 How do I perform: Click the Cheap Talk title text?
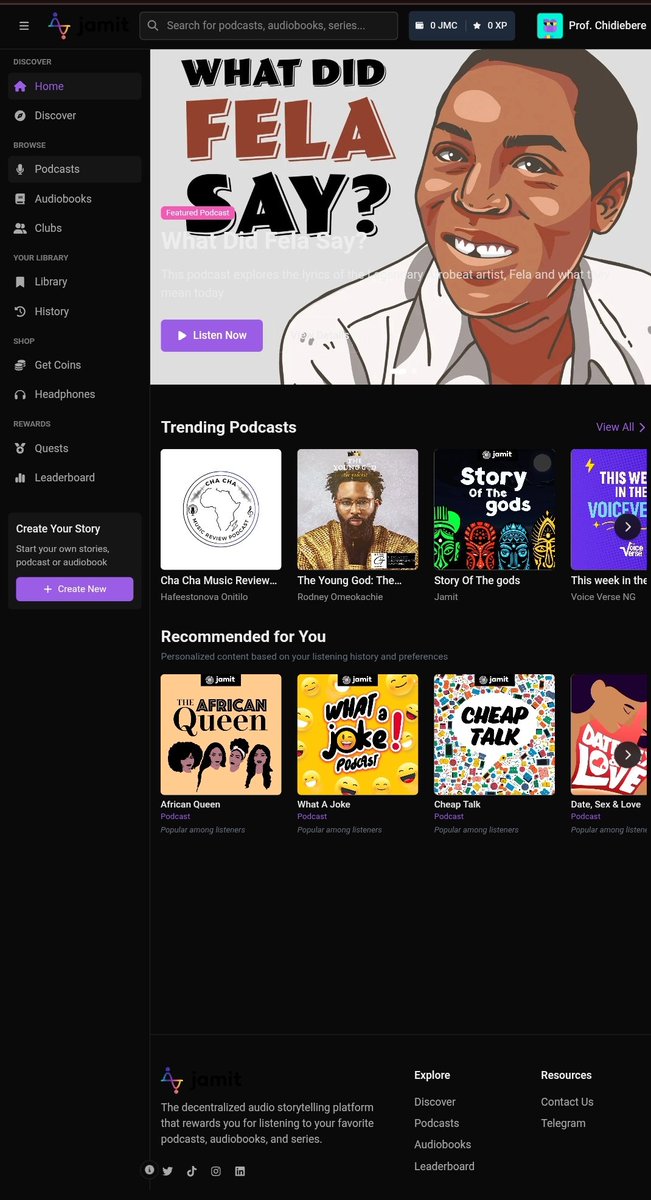[x=457, y=804]
